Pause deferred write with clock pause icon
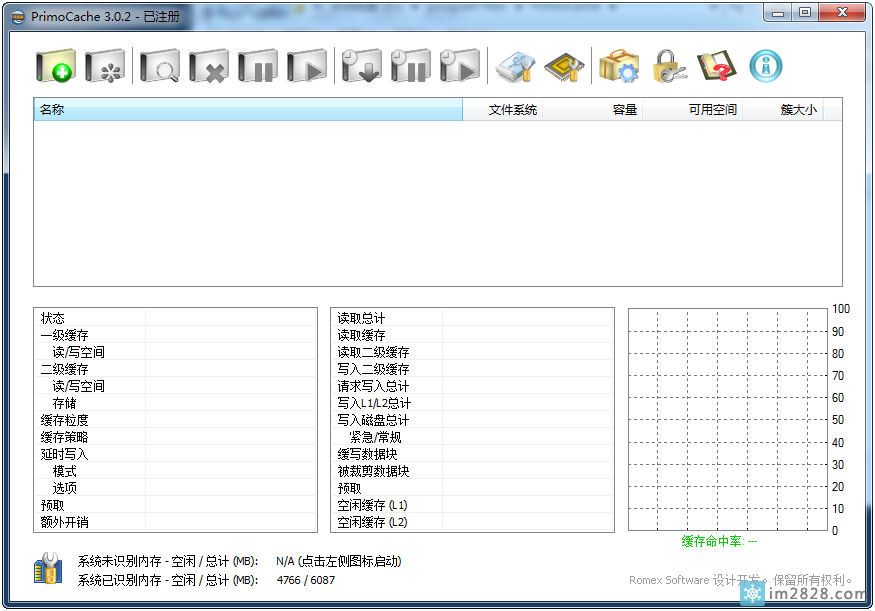 point(410,67)
